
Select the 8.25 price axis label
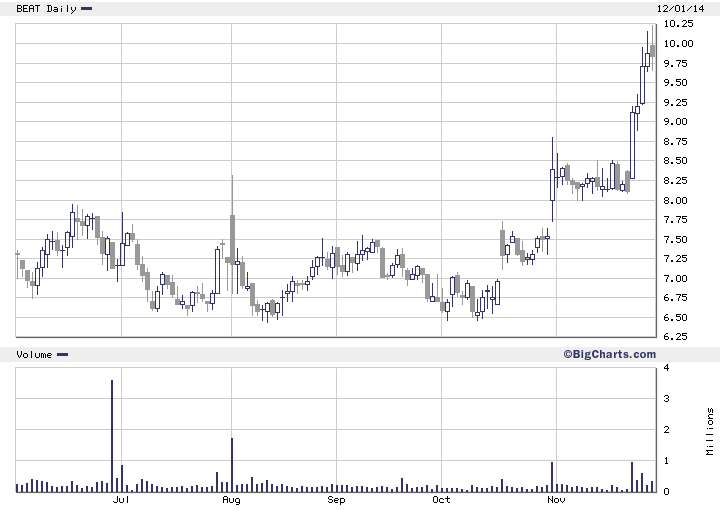tap(675, 180)
